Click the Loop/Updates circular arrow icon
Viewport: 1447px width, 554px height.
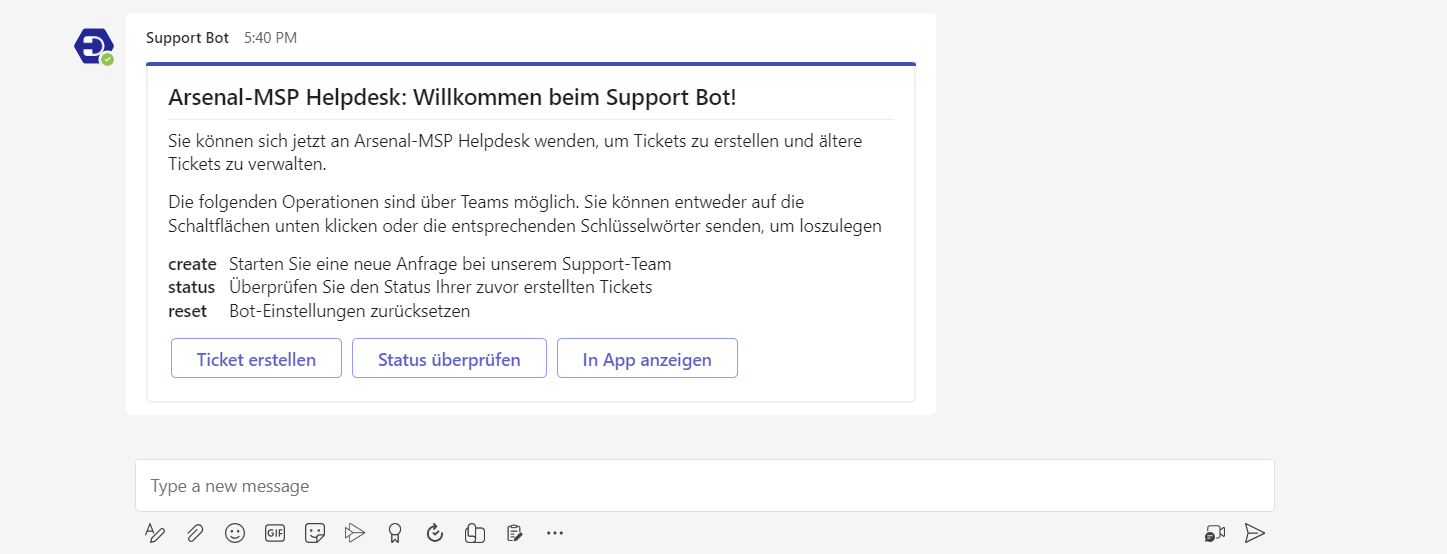(435, 533)
